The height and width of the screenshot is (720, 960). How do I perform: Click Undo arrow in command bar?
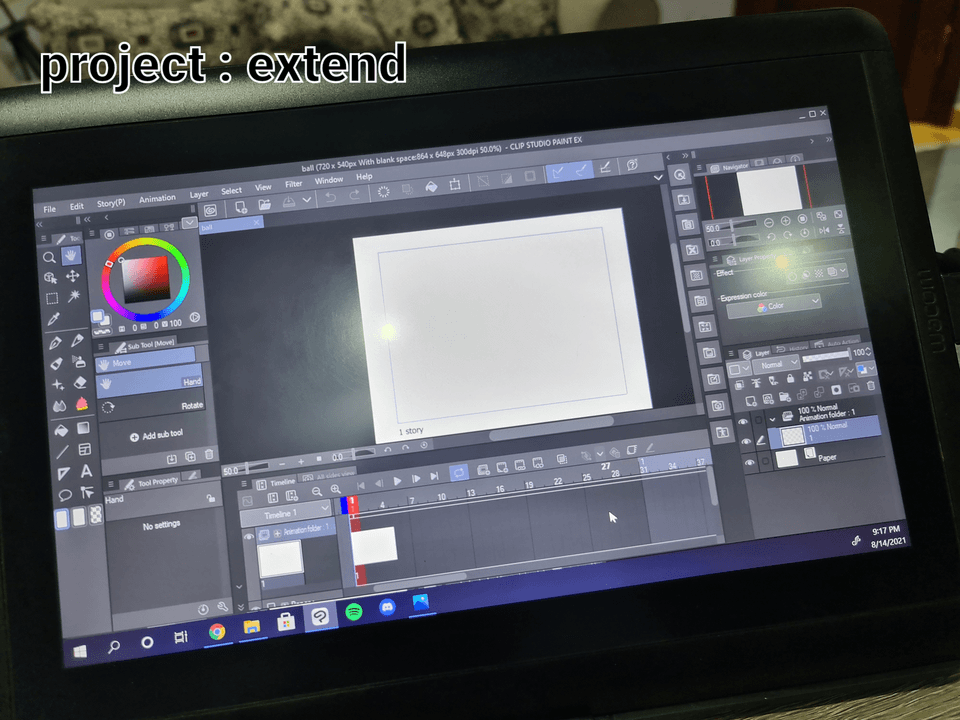[331, 197]
